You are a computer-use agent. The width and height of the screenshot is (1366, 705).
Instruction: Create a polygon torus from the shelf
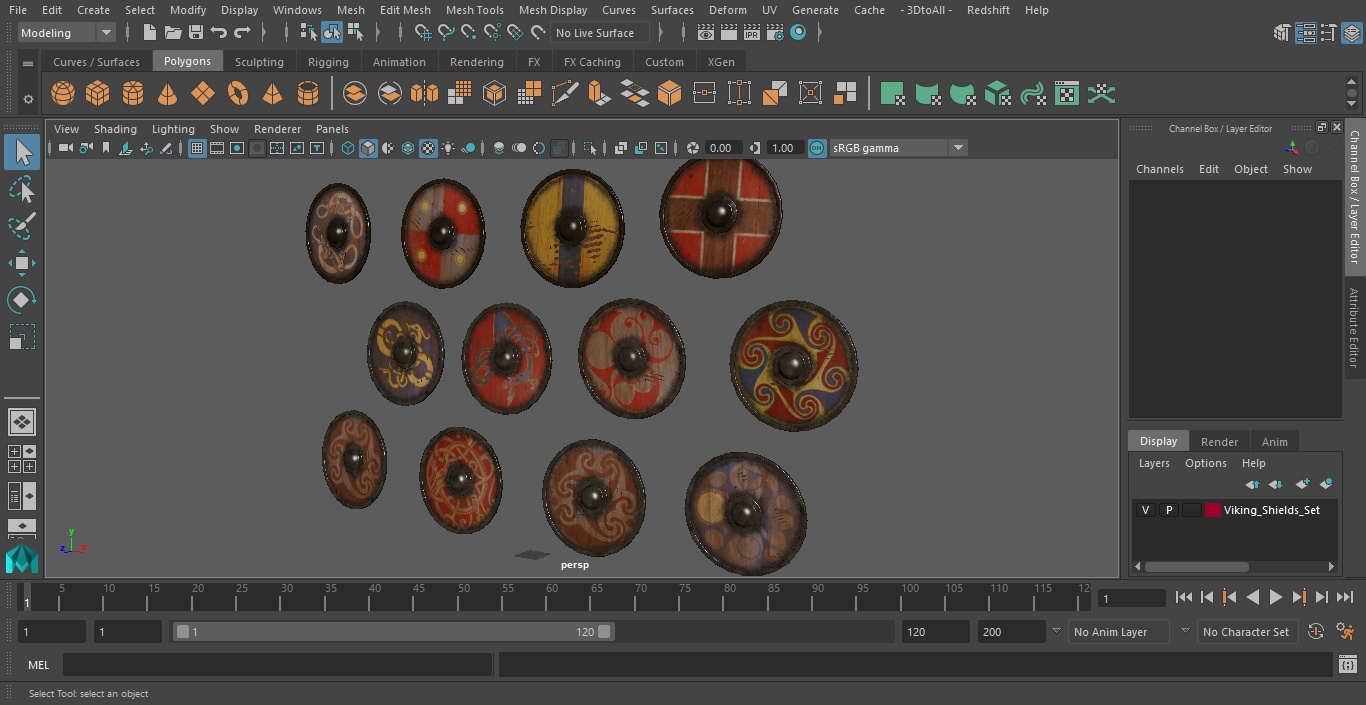pyautogui.click(x=238, y=94)
